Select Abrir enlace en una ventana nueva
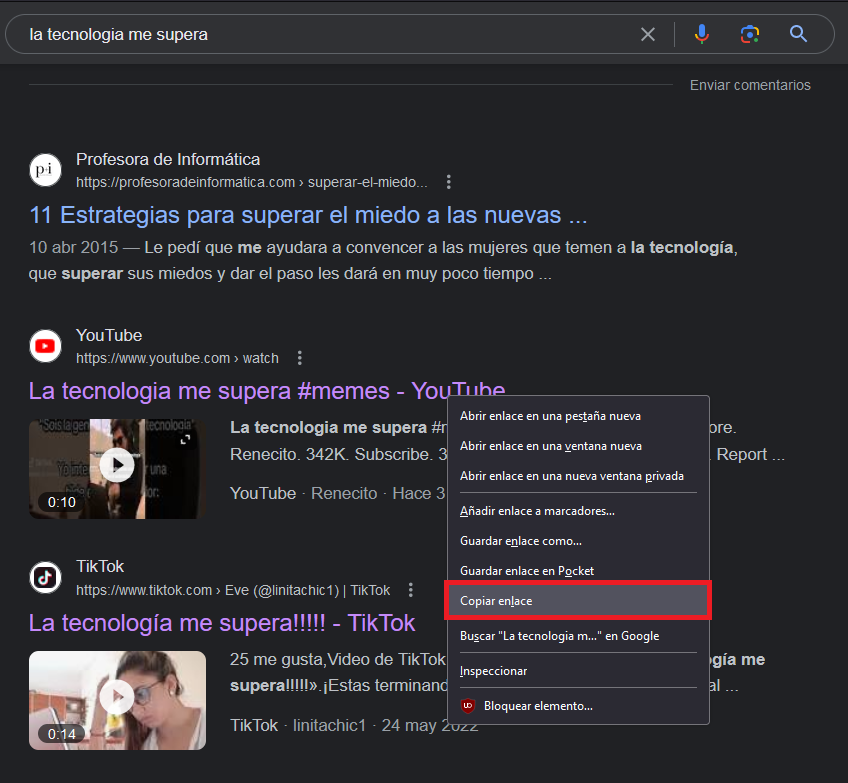 [x=578, y=446]
